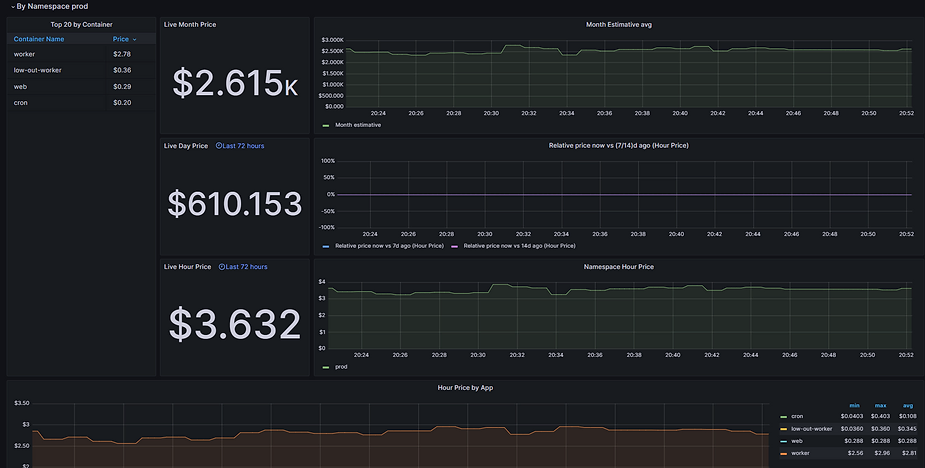Click the green prod legend color swatch

point(326,367)
